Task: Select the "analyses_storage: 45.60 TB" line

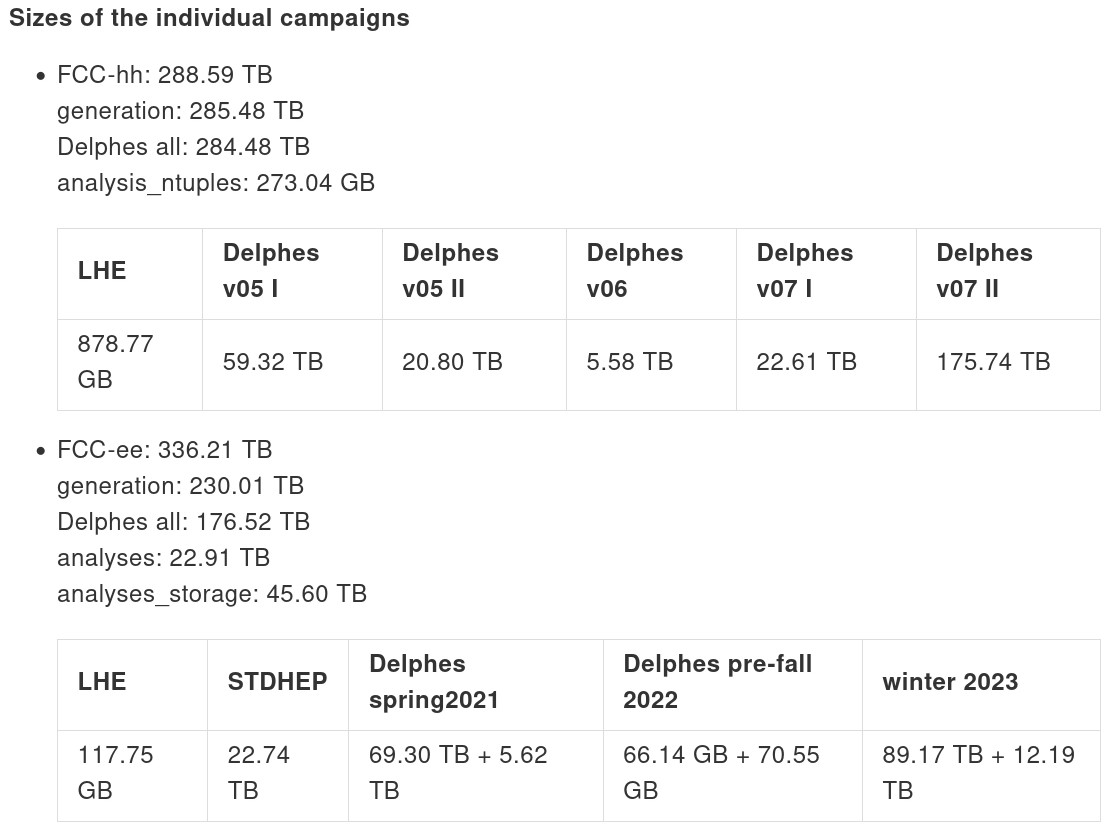Action: click(212, 594)
